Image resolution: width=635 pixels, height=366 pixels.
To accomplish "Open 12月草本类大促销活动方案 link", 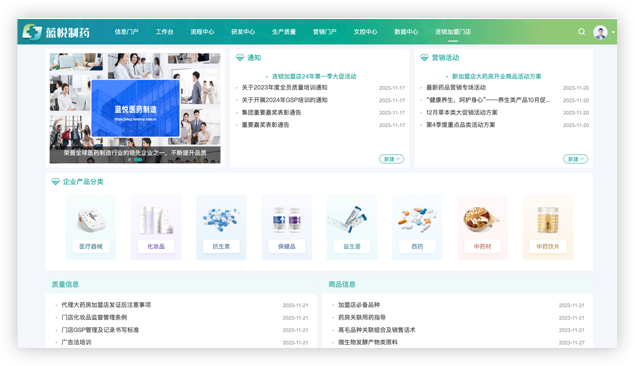I will click(461, 113).
